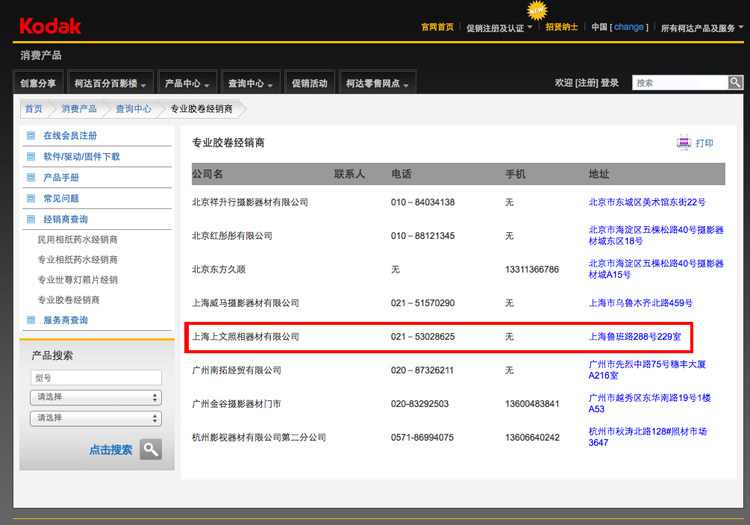Click 消费产品 in the breadcrumb
750x525 pixels.
coord(79,109)
